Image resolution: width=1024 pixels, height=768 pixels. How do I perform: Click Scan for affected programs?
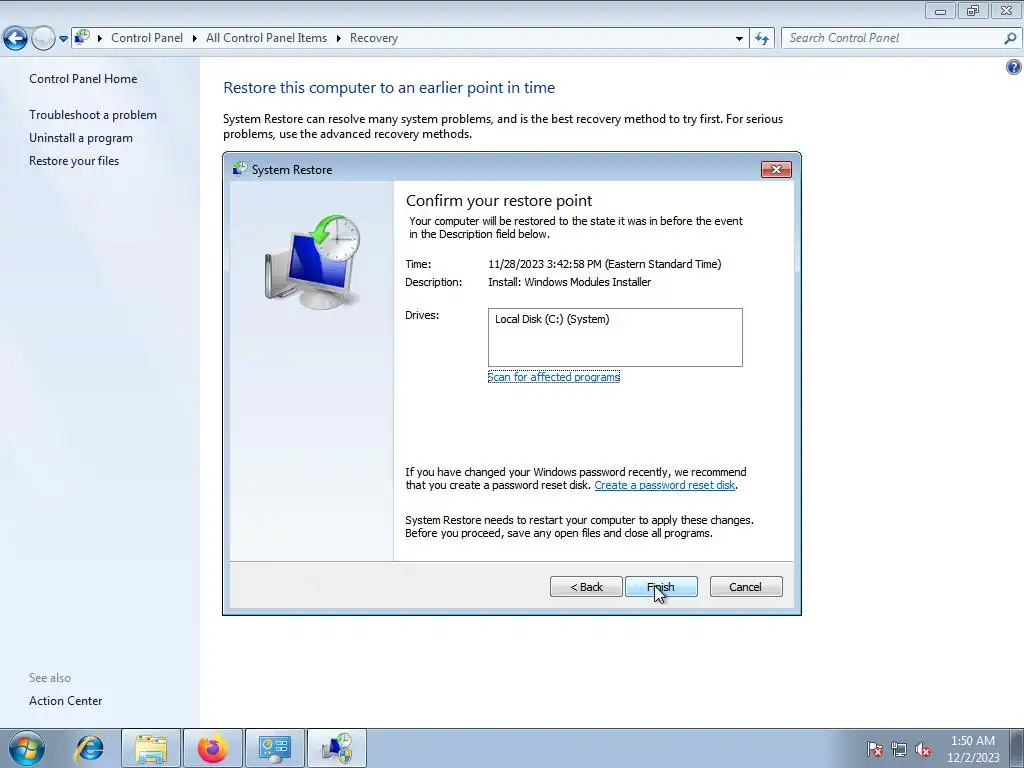(x=554, y=377)
